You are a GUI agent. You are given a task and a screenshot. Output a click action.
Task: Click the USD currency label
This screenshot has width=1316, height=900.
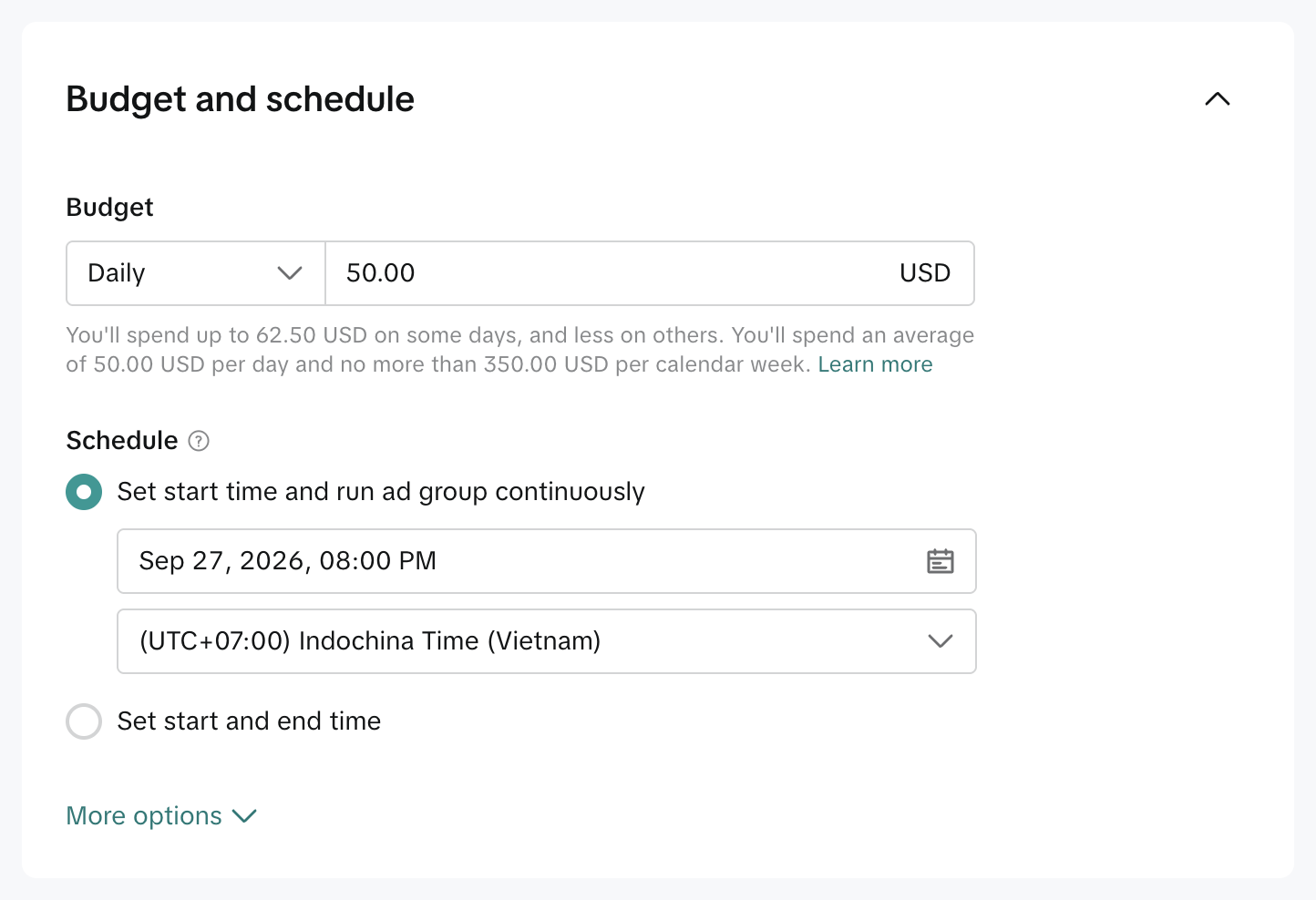coord(925,273)
